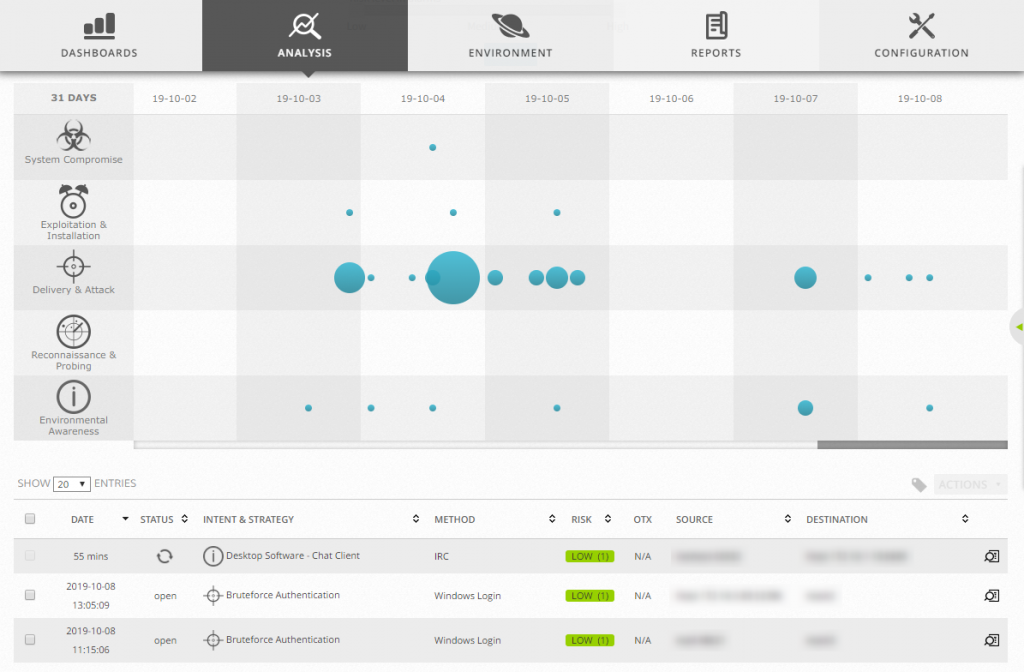View details icon for IRC alarm row
Image resolution: width=1024 pixels, height=672 pixels.
tap(991, 556)
